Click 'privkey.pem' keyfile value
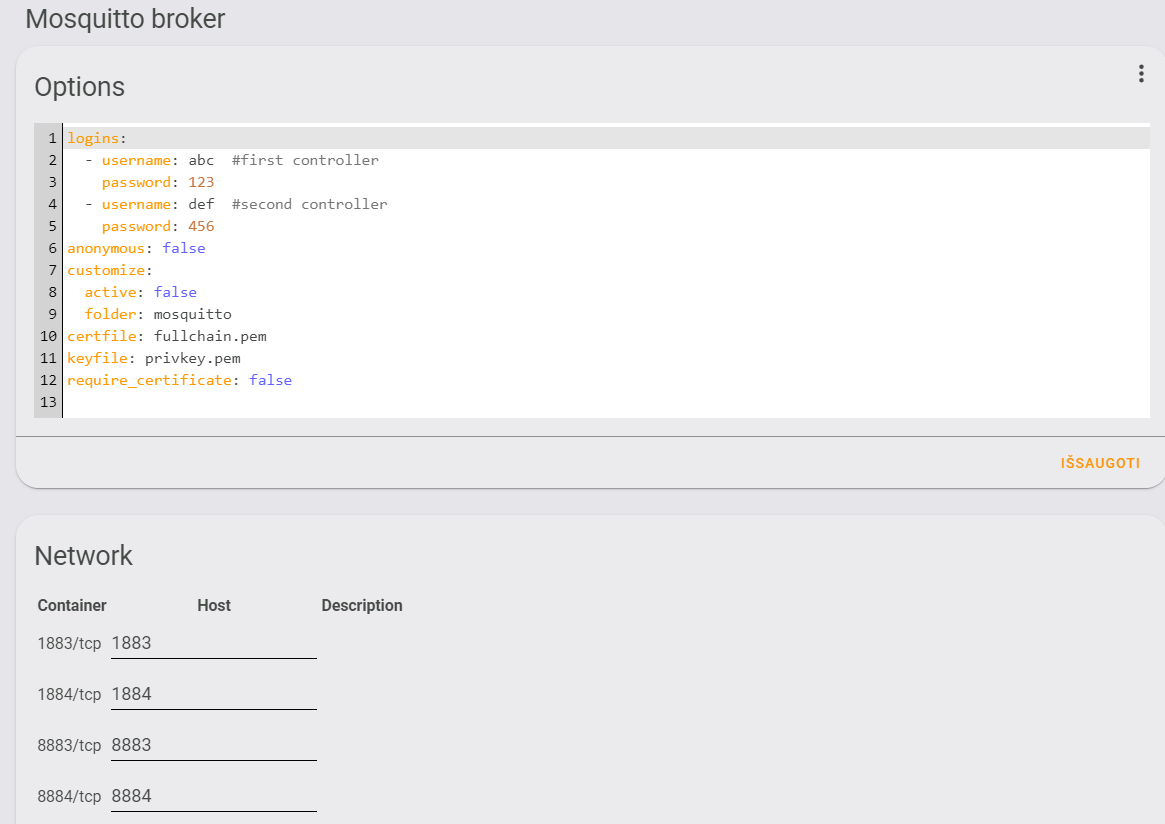 (192, 358)
